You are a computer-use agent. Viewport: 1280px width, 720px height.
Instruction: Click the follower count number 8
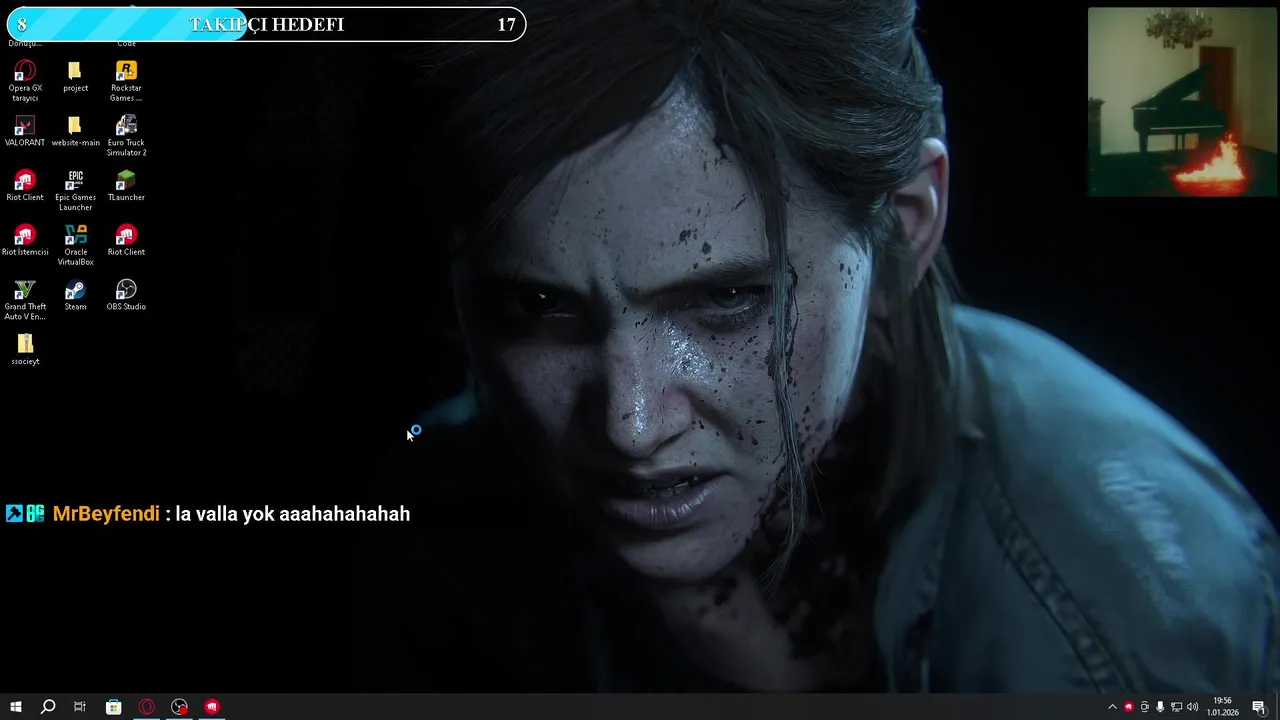point(22,25)
